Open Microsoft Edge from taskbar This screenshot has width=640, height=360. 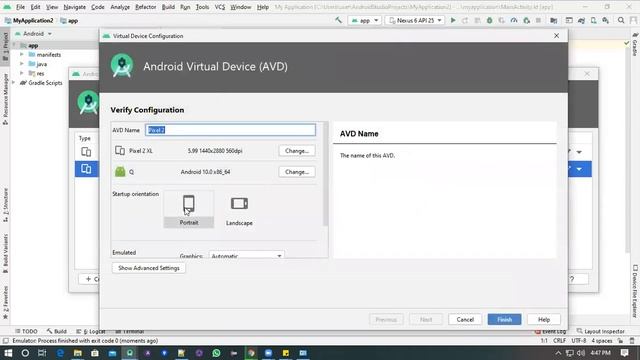(x=60, y=353)
